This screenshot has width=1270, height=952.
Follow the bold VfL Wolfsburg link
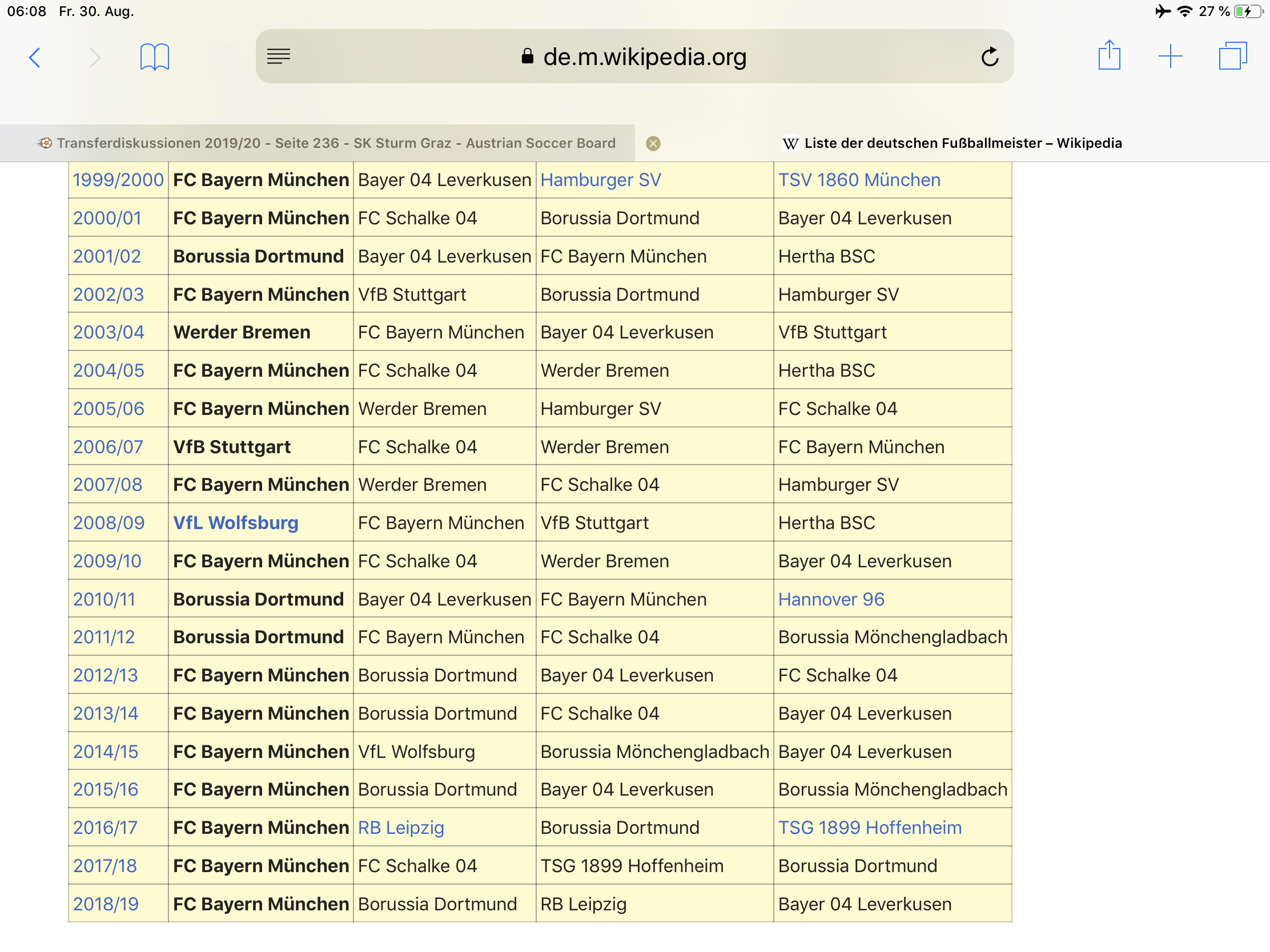235,523
